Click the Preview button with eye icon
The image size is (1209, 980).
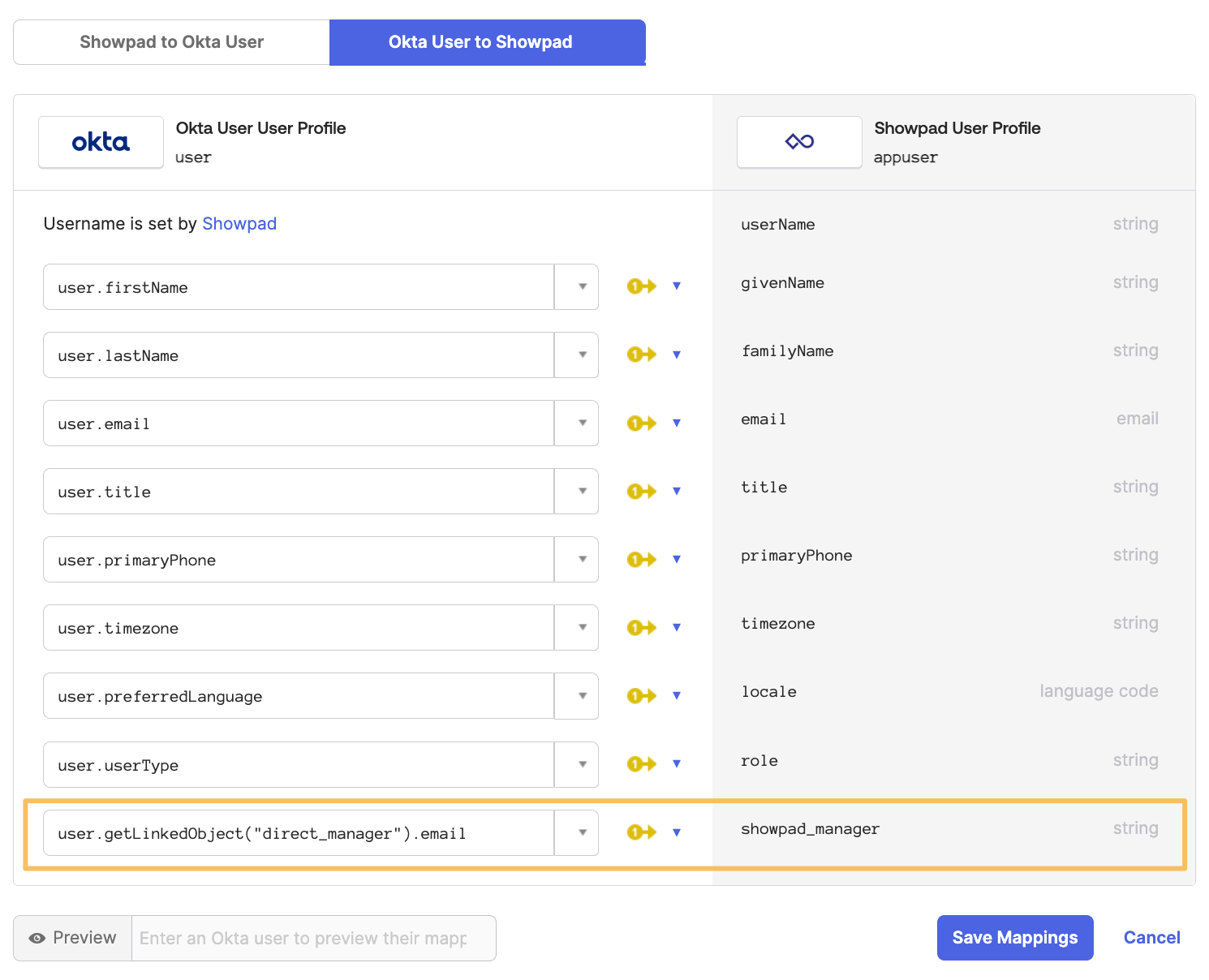[73, 938]
